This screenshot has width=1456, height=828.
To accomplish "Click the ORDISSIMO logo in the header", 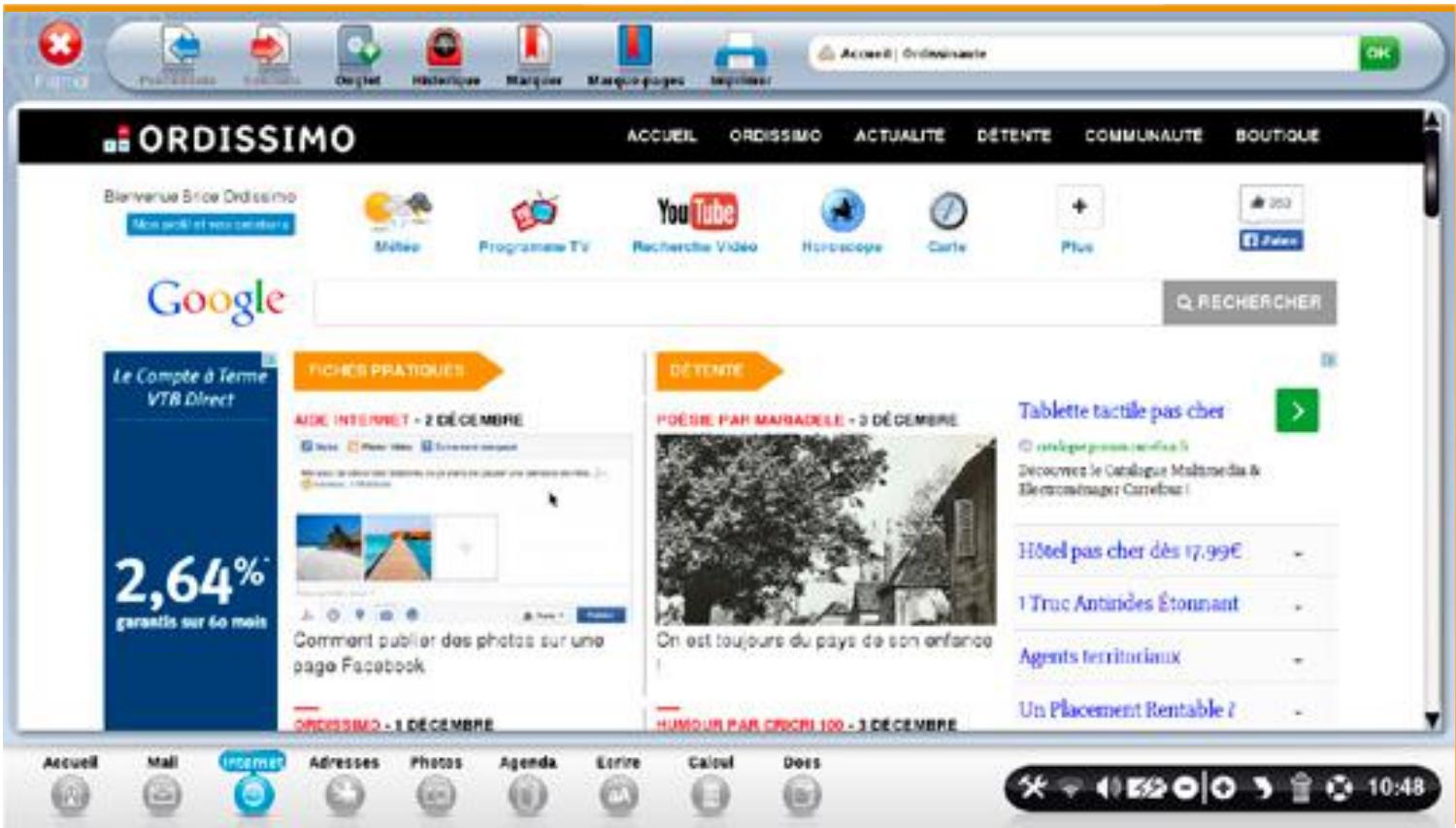I will tap(230, 139).
